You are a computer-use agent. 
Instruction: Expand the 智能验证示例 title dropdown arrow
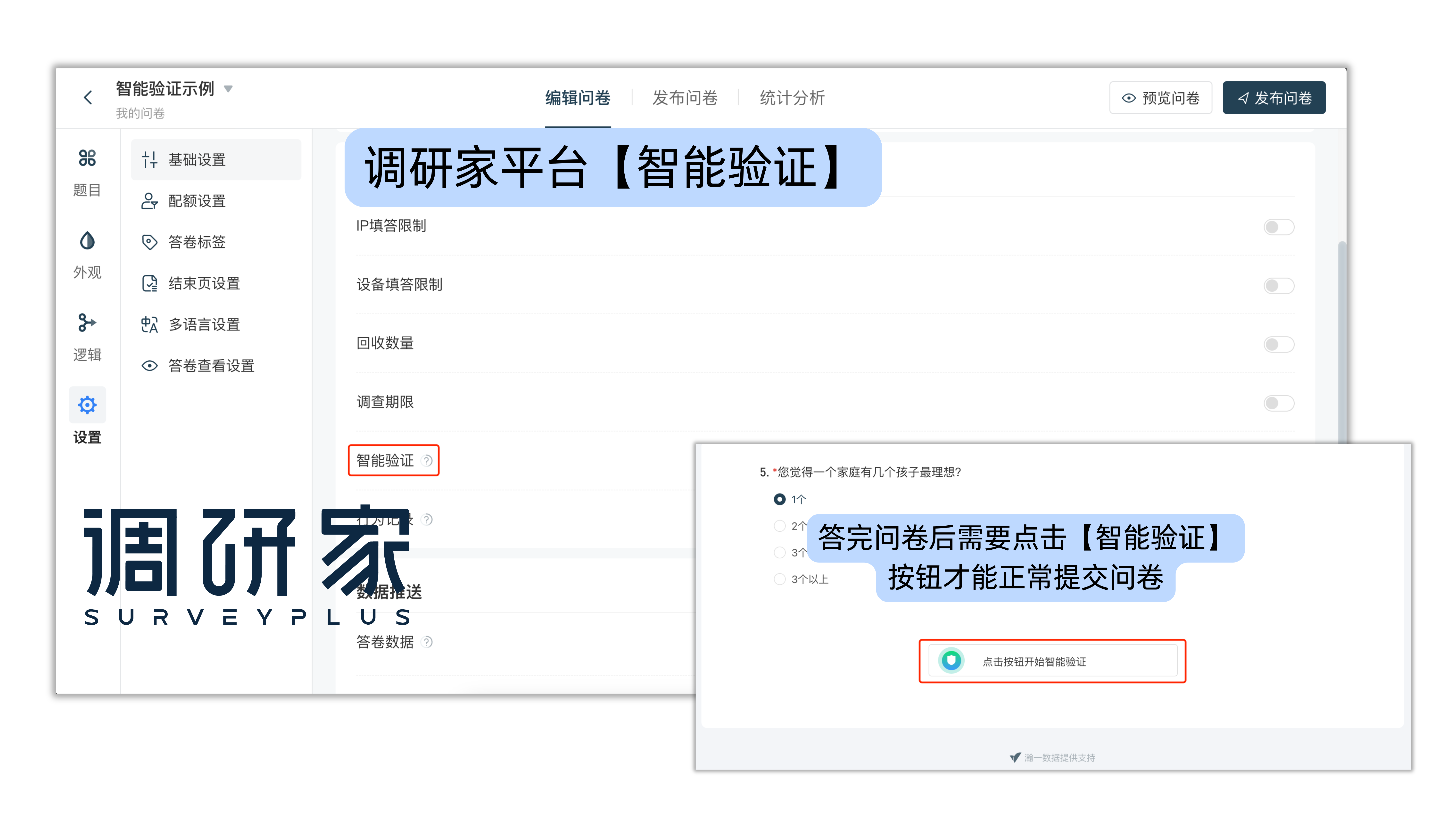click(228, 89)
